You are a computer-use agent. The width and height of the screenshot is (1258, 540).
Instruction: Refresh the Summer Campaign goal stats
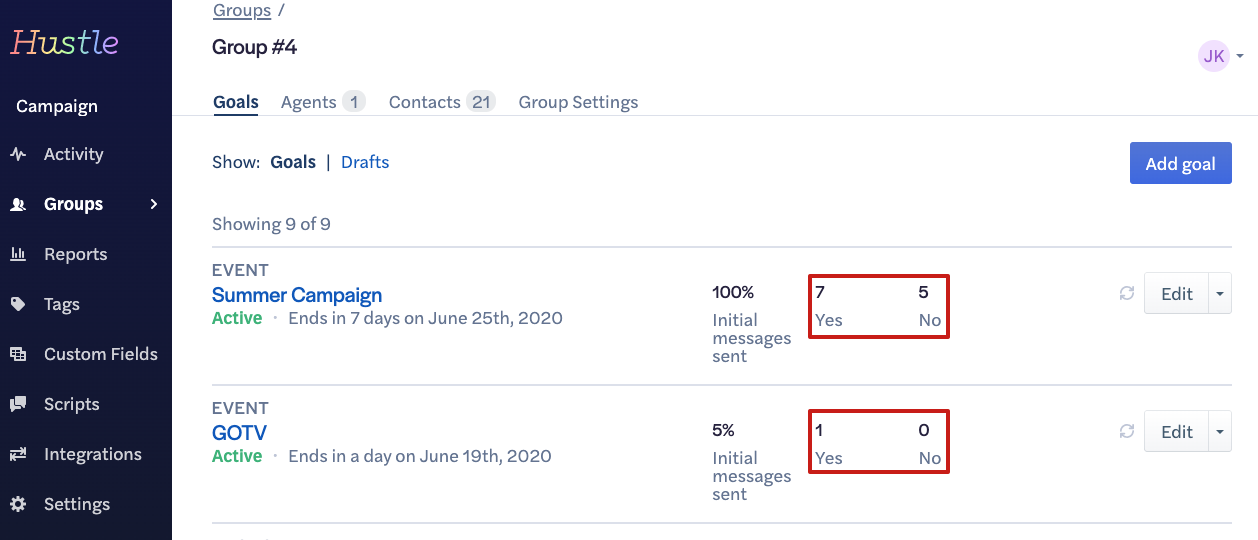coord(1127,293)
